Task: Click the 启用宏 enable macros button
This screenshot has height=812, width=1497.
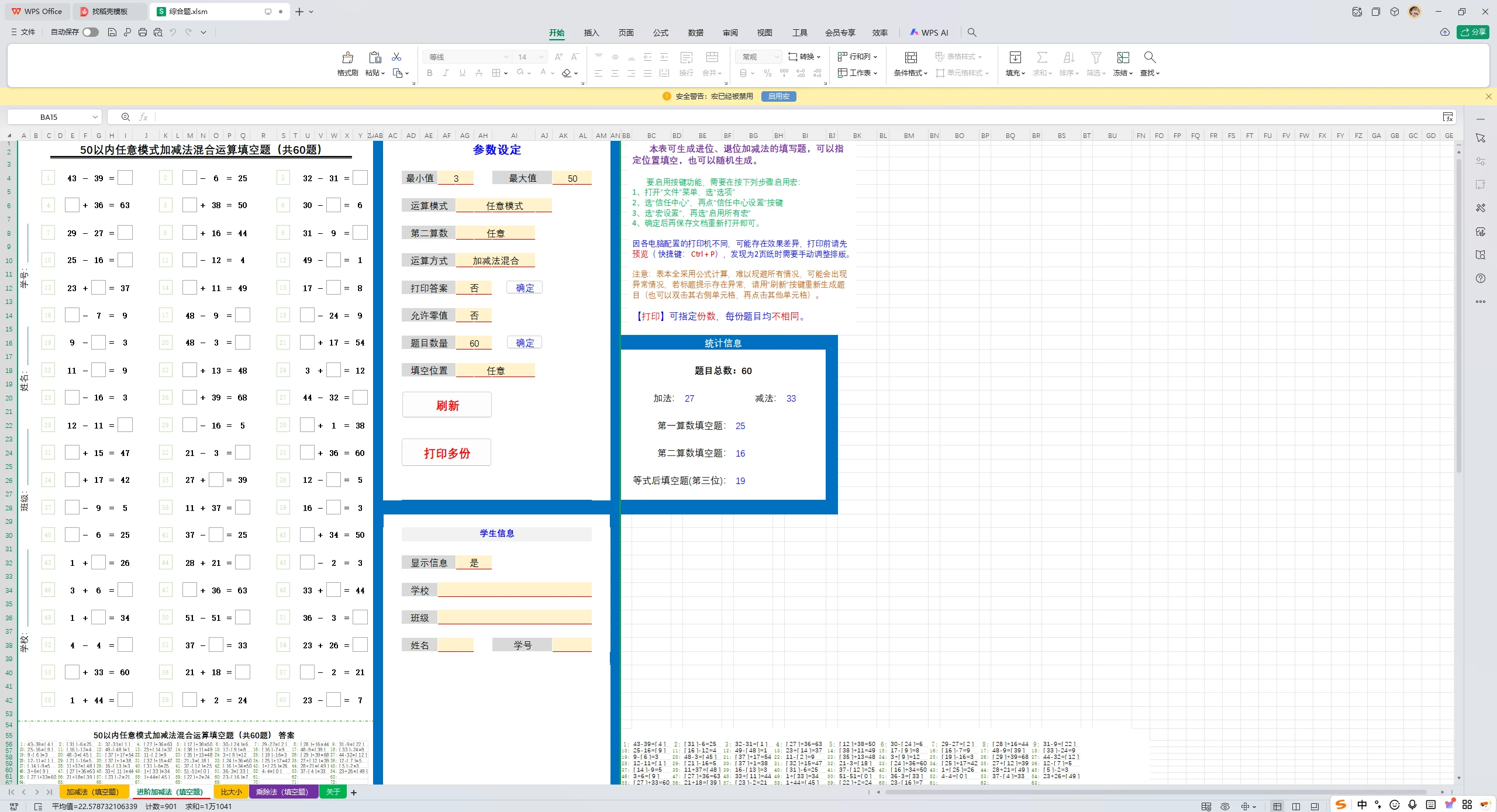Action: [x=778, y=96]
